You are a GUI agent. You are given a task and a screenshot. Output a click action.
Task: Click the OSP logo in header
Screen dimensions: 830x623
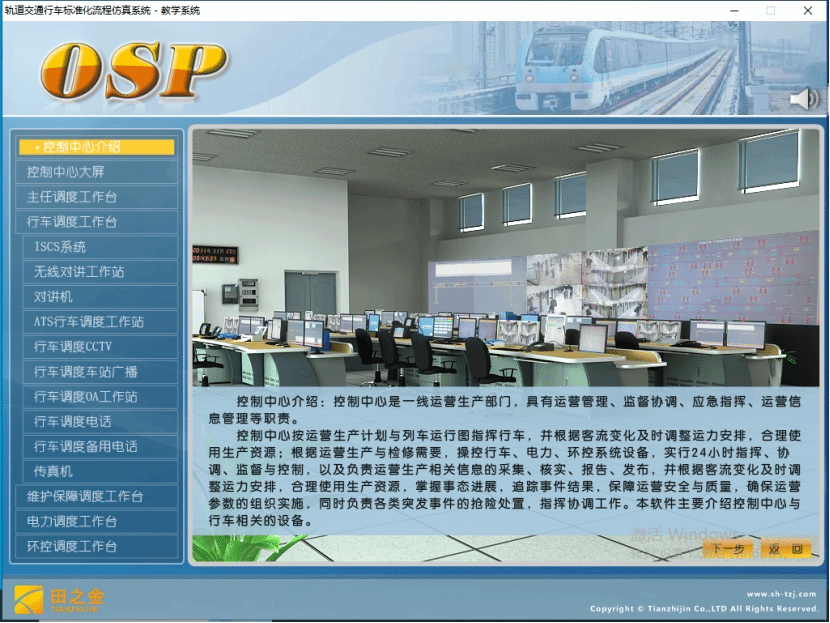point(135,69)
